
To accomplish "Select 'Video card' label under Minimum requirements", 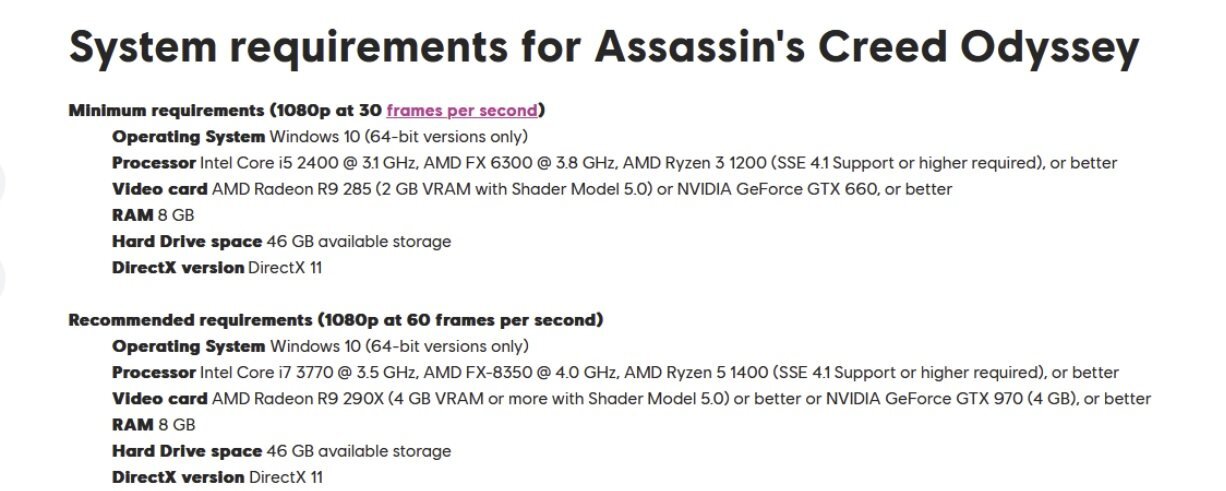I will 160,188.
